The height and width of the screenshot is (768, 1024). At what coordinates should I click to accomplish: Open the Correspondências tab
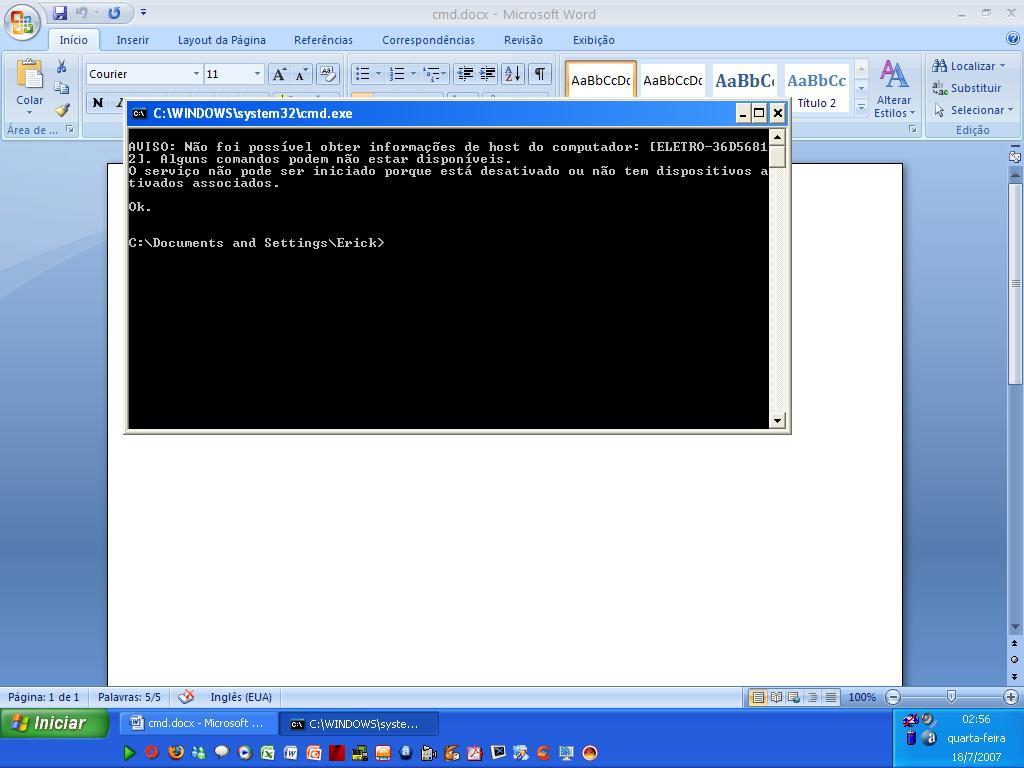click(x=428, y=40)
